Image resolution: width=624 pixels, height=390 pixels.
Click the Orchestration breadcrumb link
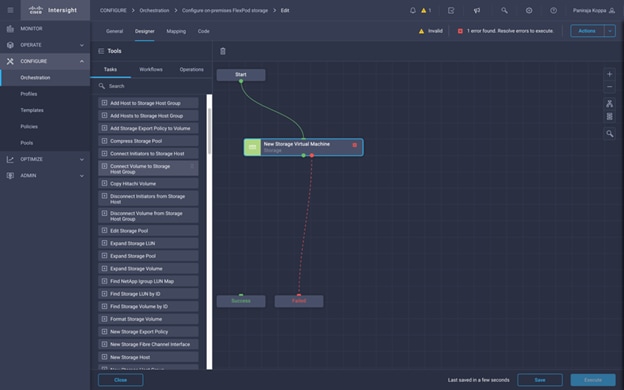pos(154,10)
